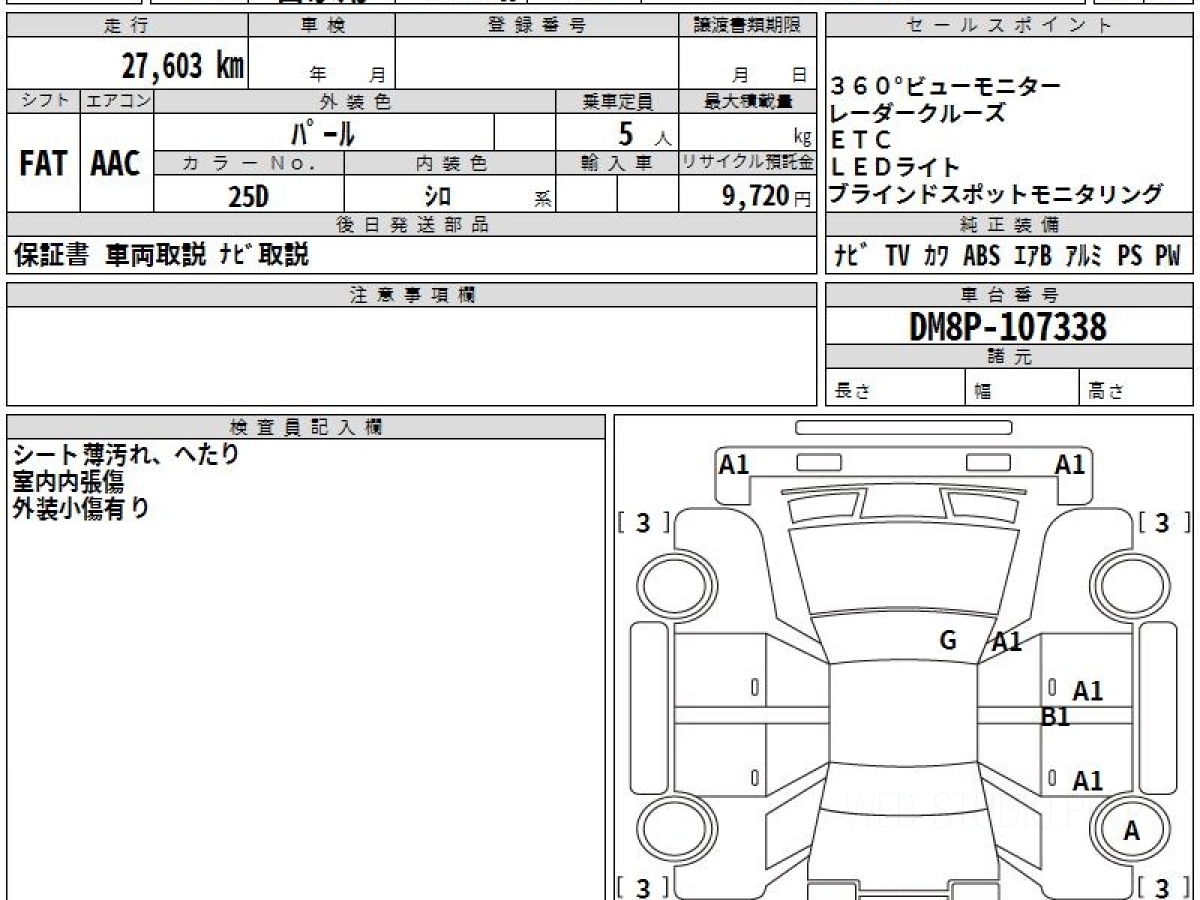Click the G mark on the windshield diagram
This screenshot has width=1200, height=900.
pos(948,640)
